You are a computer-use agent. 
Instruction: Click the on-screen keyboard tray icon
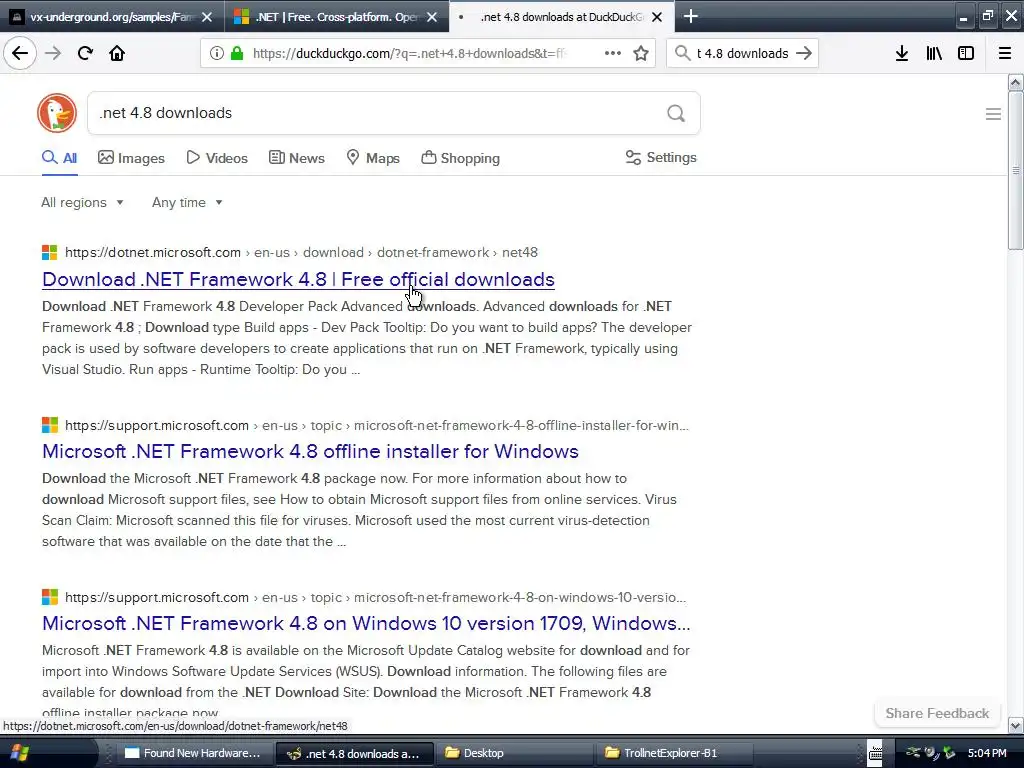click(875, 753)
